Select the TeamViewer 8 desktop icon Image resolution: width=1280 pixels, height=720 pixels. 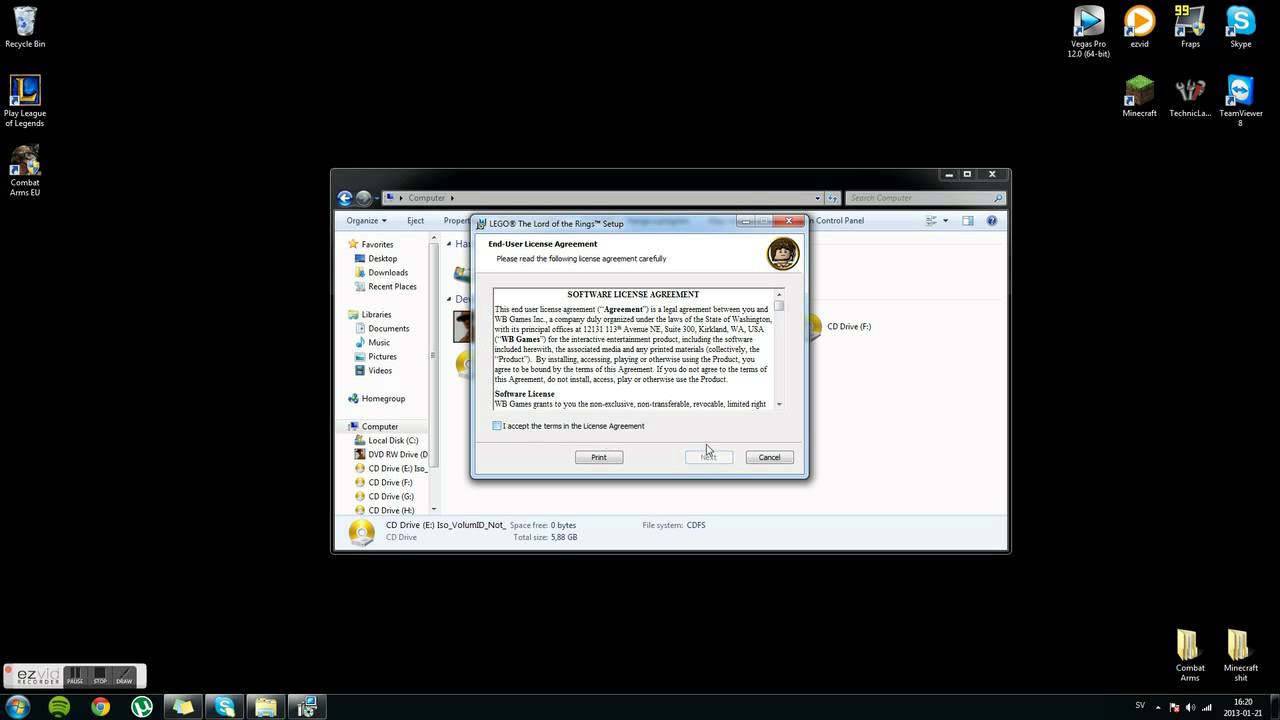click(x=1240, y=101)
